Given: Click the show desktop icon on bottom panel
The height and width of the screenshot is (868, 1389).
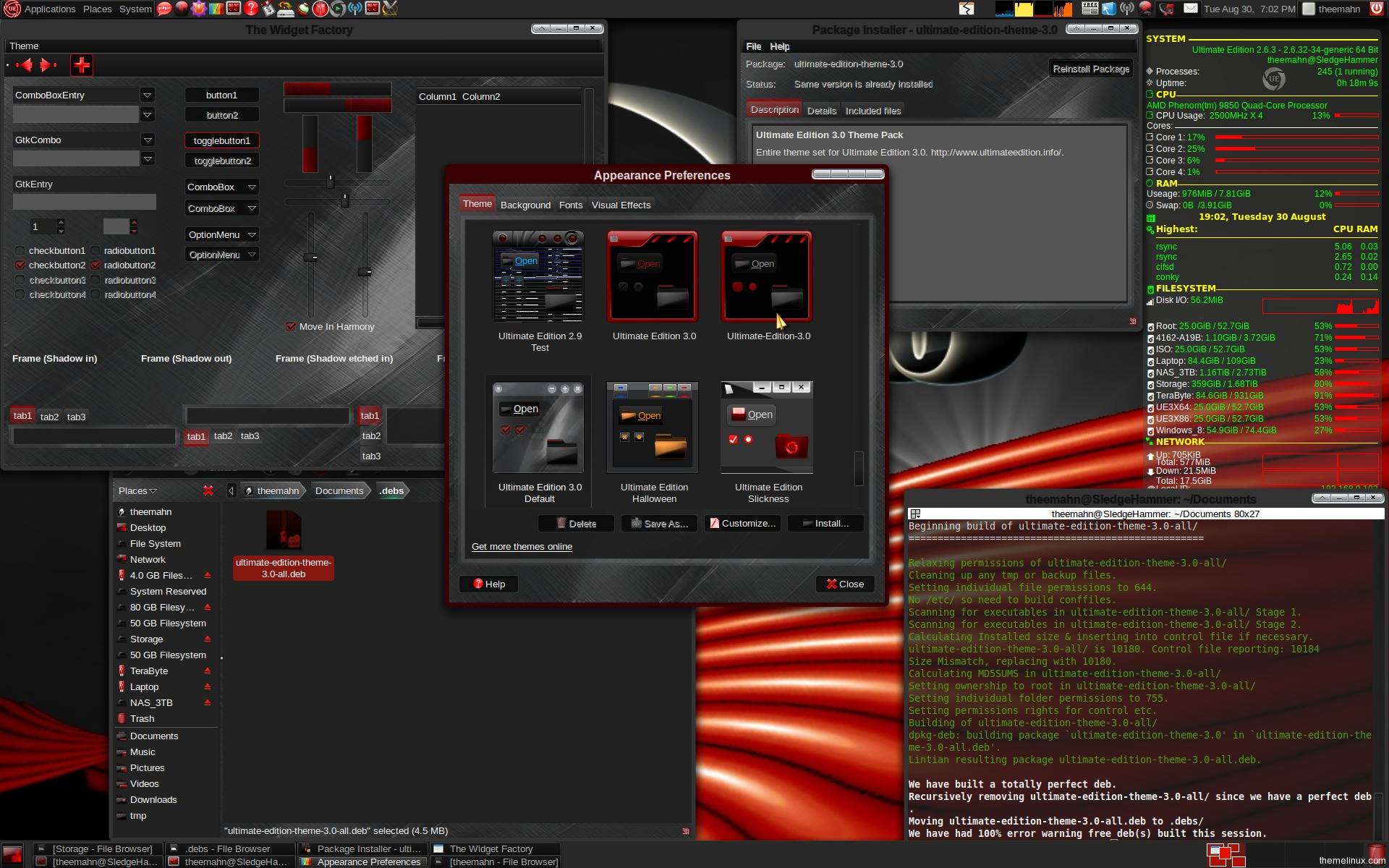Looking at the screenshot, I should point(12,855).
